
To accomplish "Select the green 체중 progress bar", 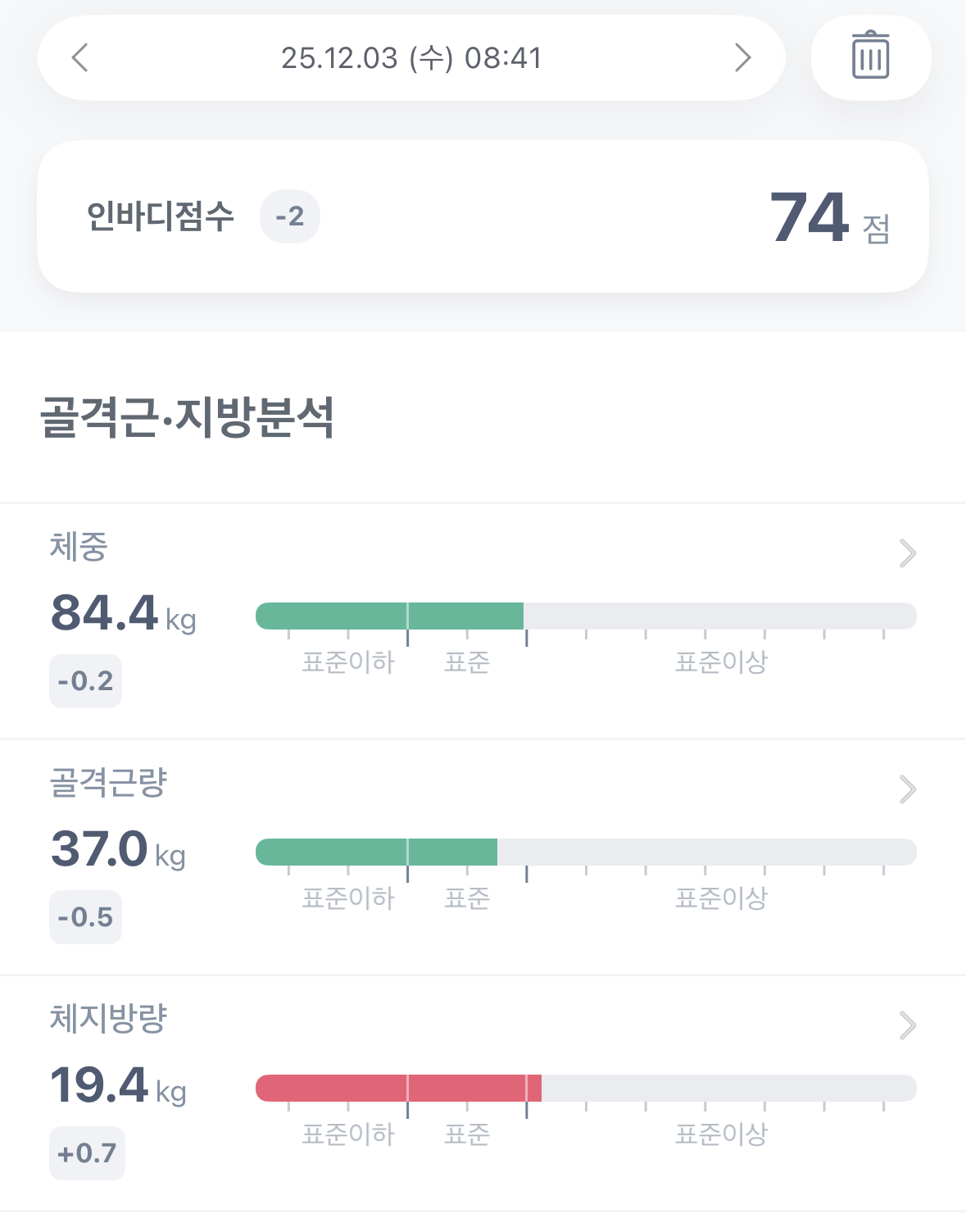I will (x=389, y=616).
